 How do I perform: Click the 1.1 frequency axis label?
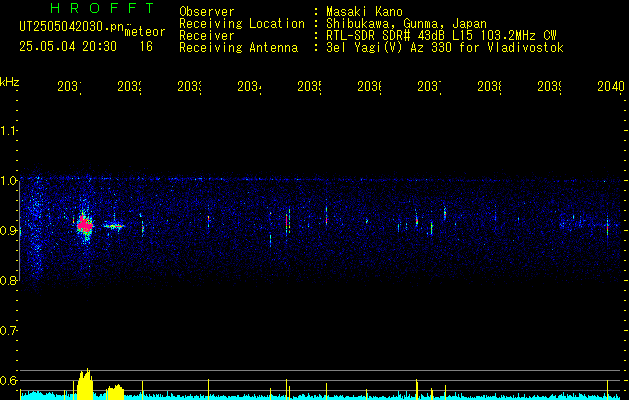(x=8, y=130)
